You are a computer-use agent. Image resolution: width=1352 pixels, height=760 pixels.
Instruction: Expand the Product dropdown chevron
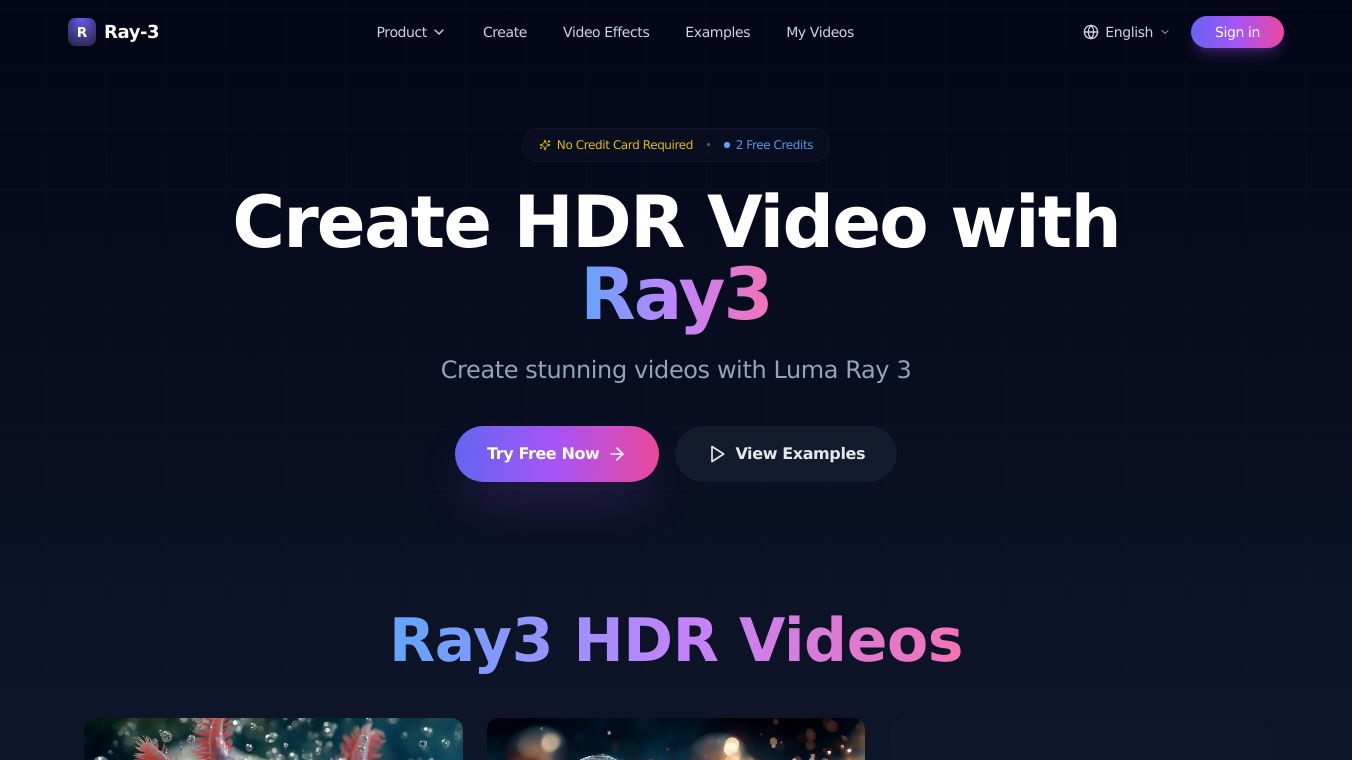439,32
